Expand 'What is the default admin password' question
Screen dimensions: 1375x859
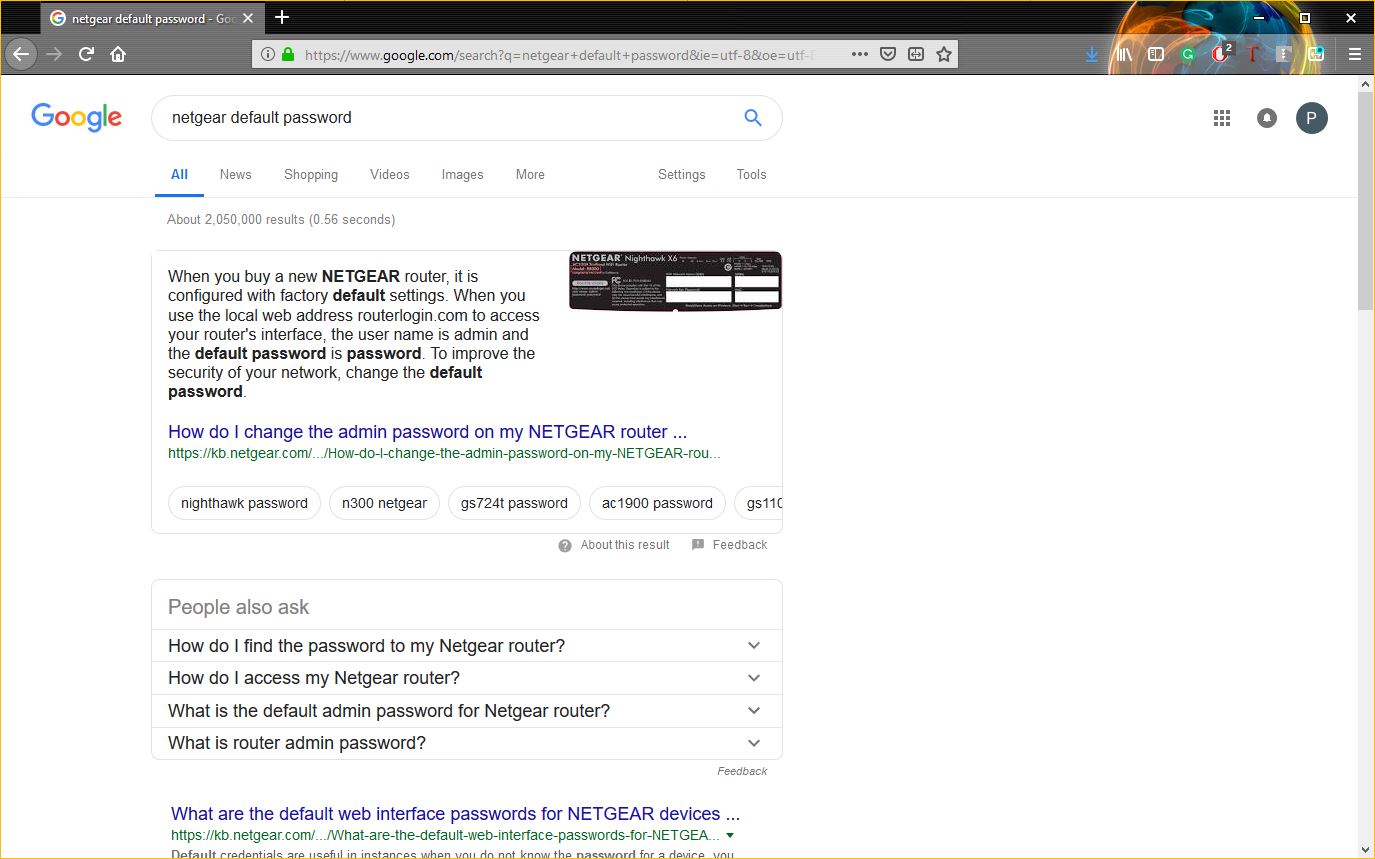467,711
